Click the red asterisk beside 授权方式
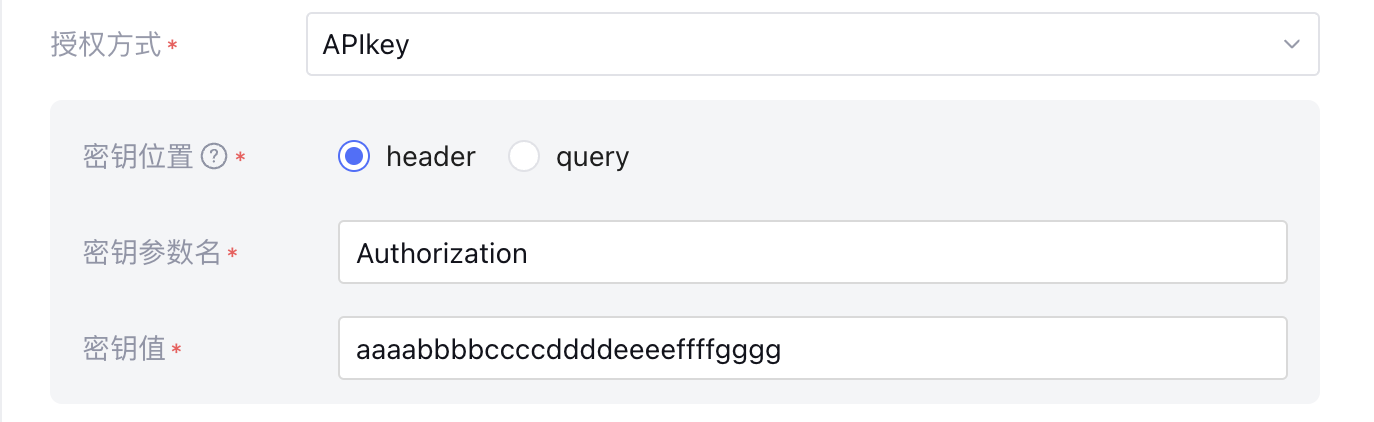The height and width of the screenshot is (422, 1374). (173, 47)
